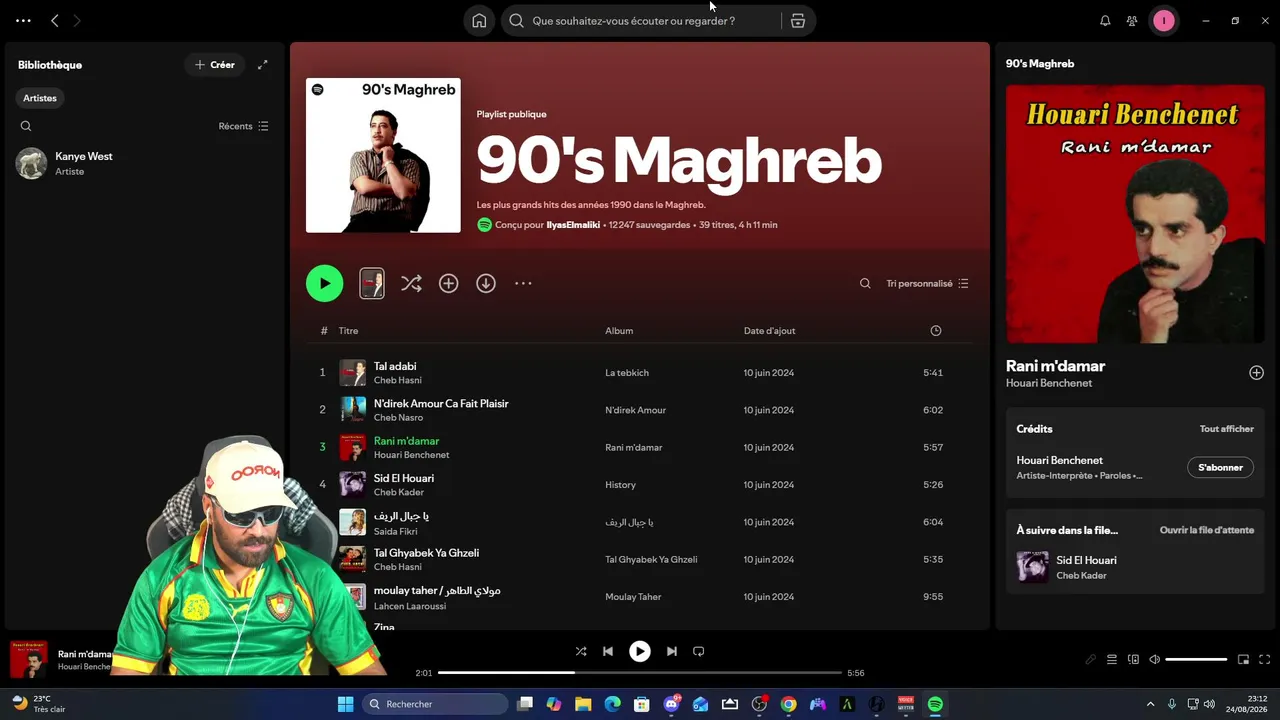Open File Explorer from taskbar
Viewport: 1280px width, 720px height.
583,704
